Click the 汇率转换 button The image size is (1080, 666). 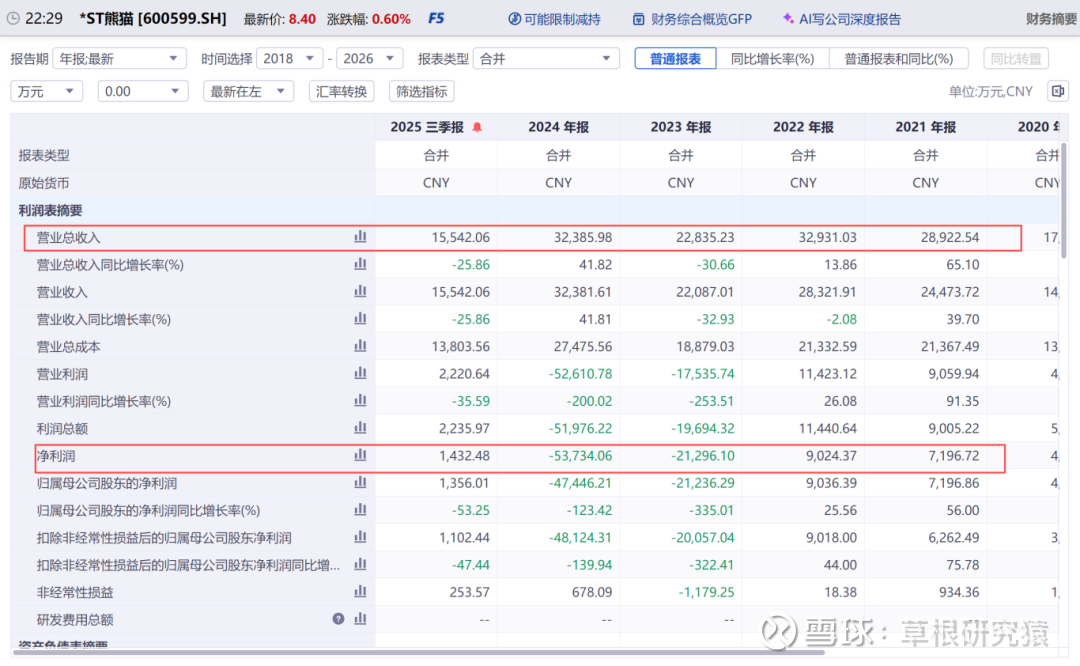[x=341, y=92]
